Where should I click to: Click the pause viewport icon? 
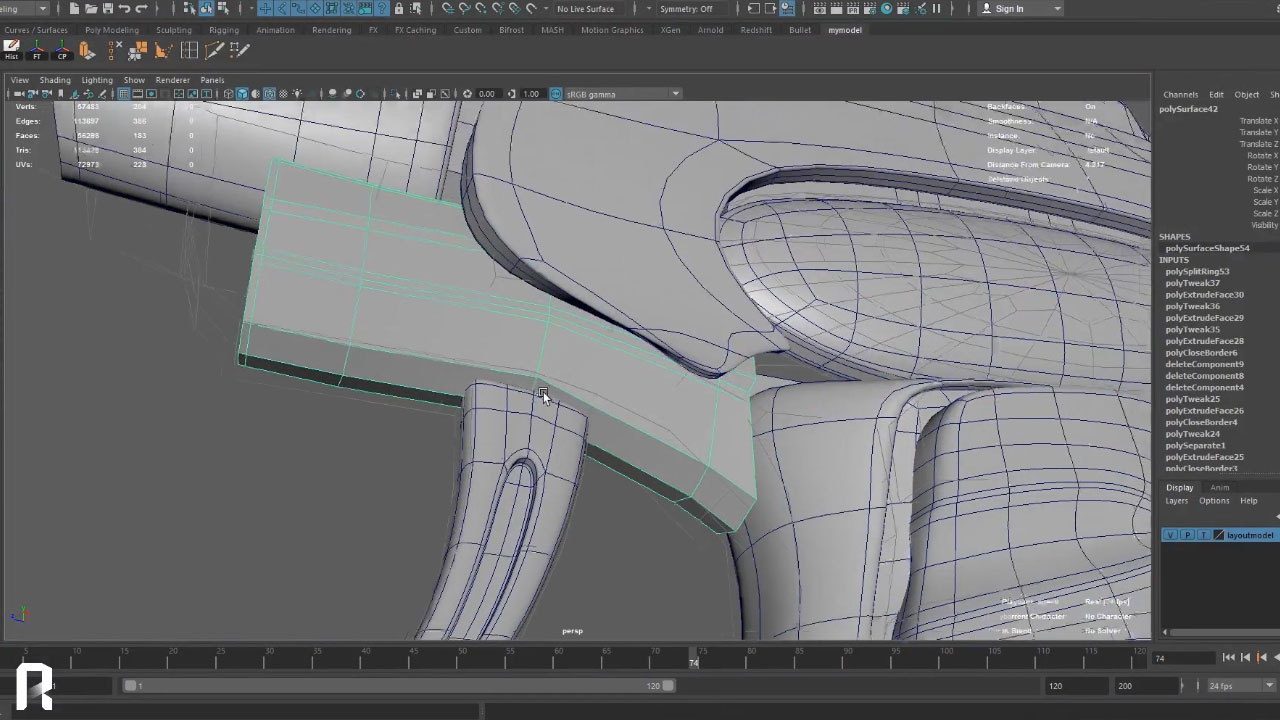click(x=936, y=9)
